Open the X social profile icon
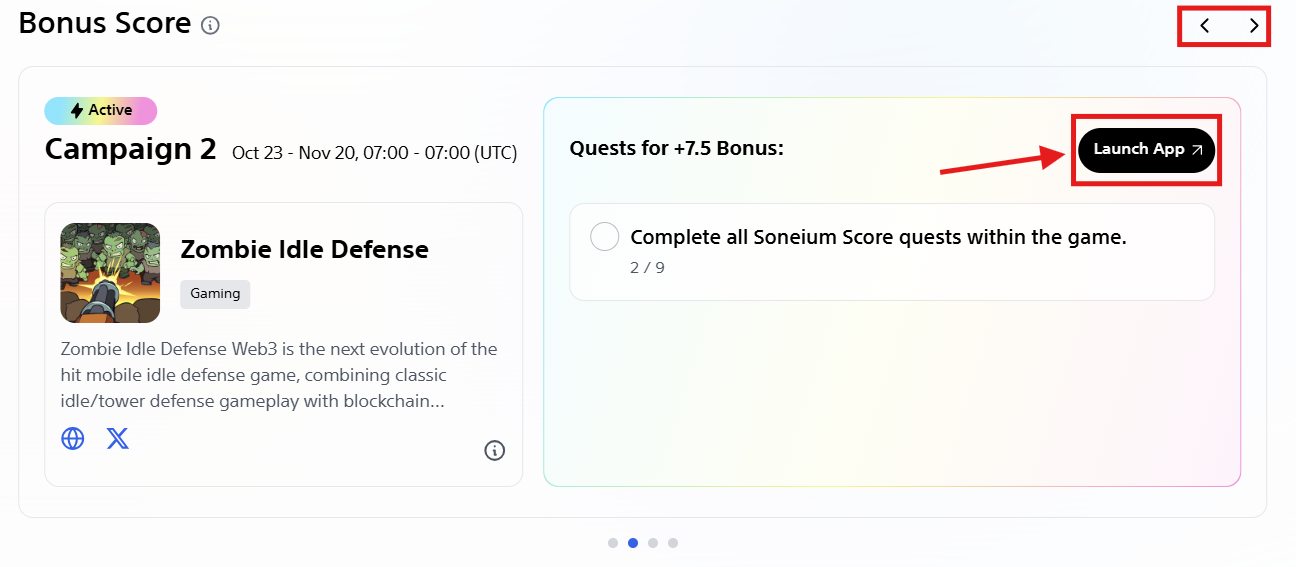Screen dimensions: 1296x567 click(118, 438)
